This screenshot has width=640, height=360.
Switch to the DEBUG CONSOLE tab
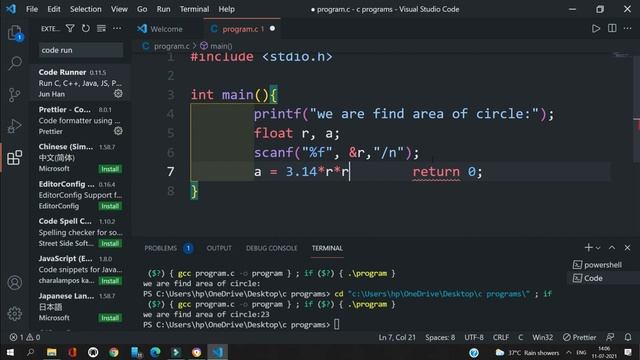tap(271, 248)
